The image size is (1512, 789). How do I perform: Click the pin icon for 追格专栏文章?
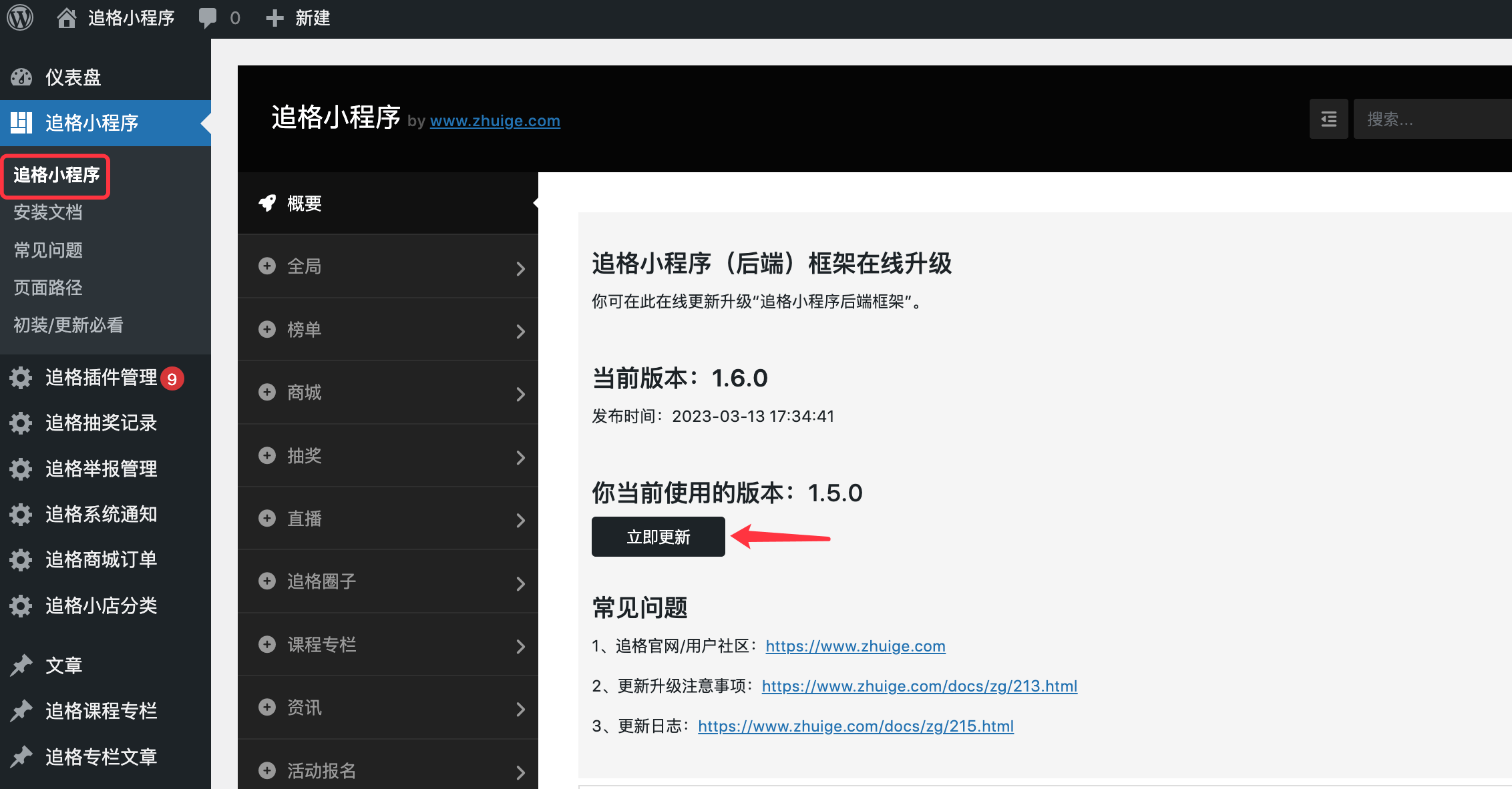point(21,756)
